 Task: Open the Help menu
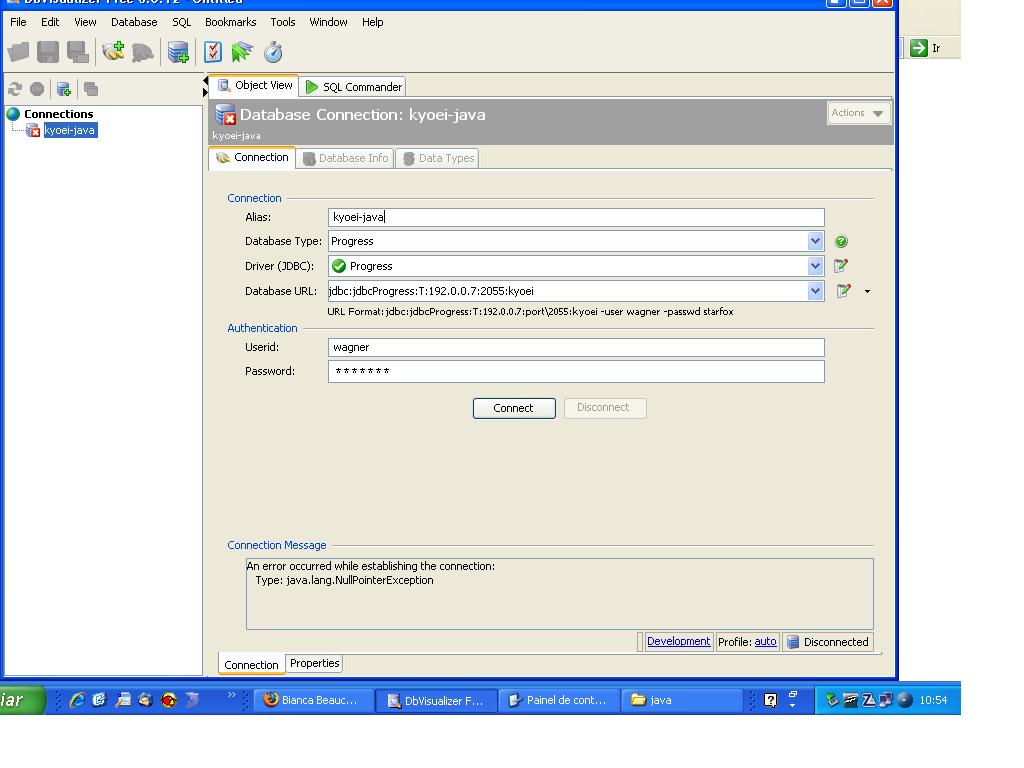tap(372, 22)
